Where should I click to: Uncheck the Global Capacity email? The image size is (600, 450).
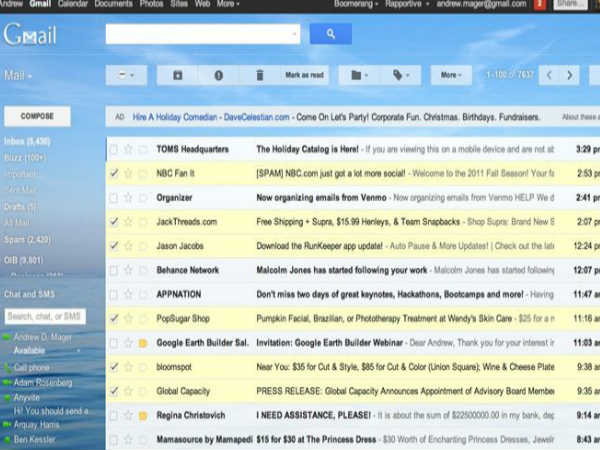point(114,391)
